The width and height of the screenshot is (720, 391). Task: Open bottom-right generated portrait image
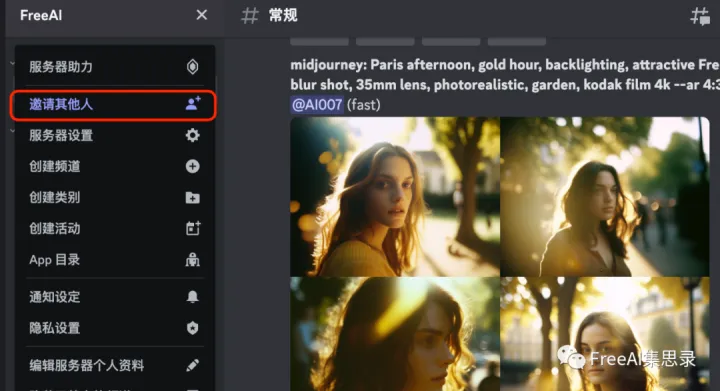coord(605,334)
